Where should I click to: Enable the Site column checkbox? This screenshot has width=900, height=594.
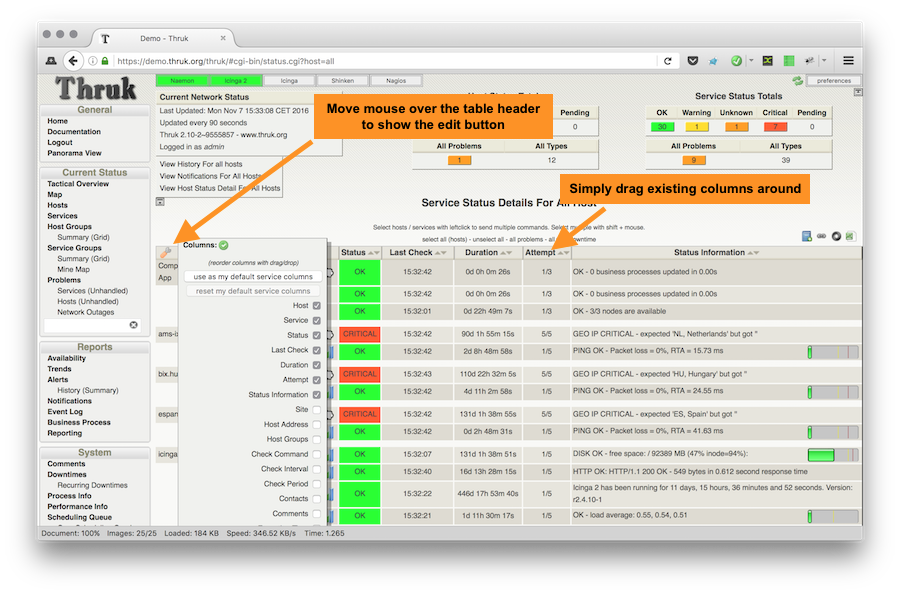(x=317, y=410)
